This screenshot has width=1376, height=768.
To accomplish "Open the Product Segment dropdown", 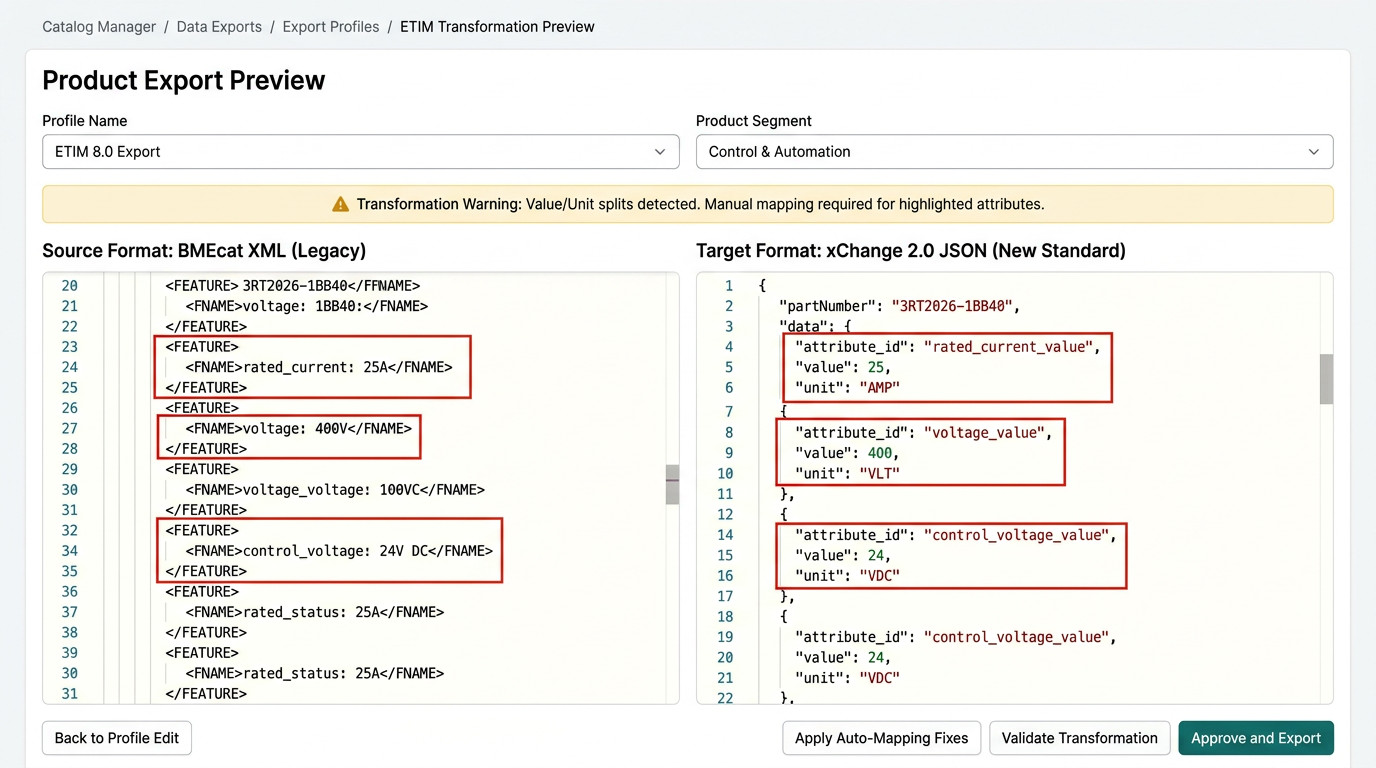I will click(x=1013, y=152).
